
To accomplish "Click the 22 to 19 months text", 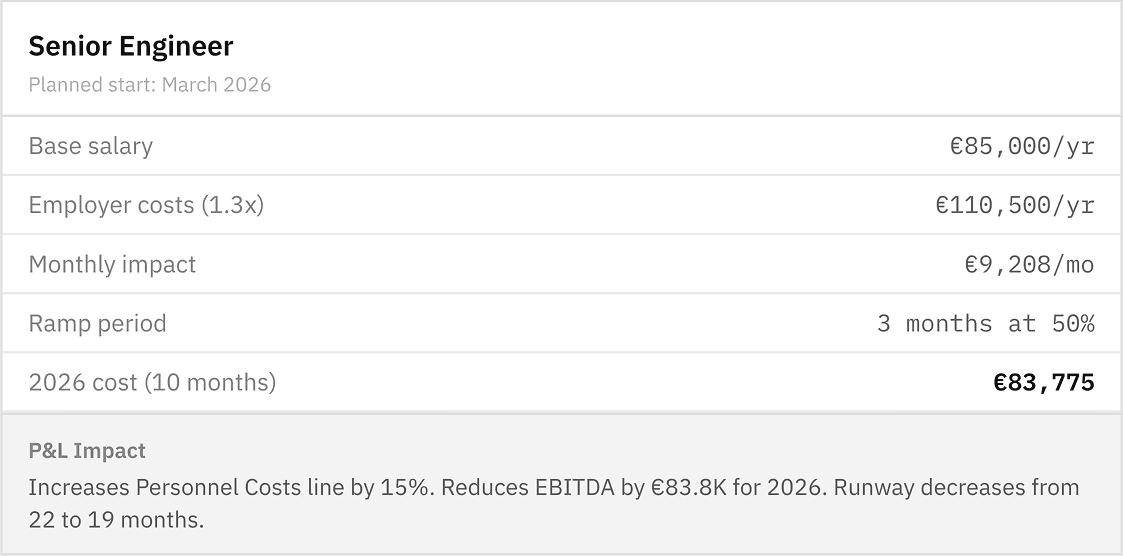I will (115, 520).
